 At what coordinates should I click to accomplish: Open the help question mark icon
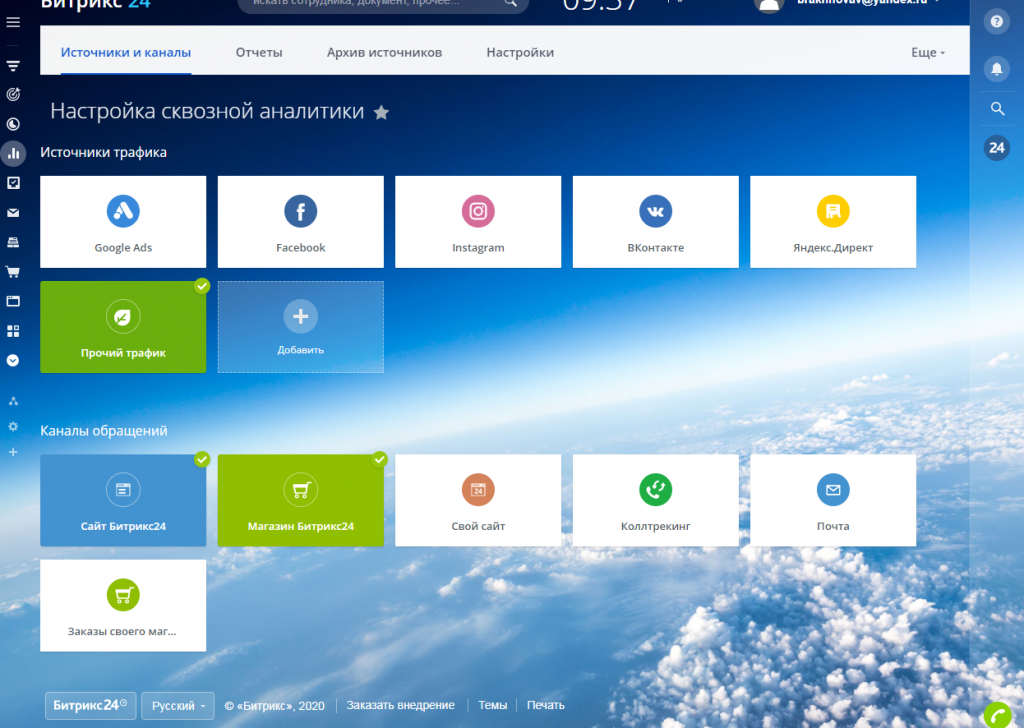(x=997, y=22)
